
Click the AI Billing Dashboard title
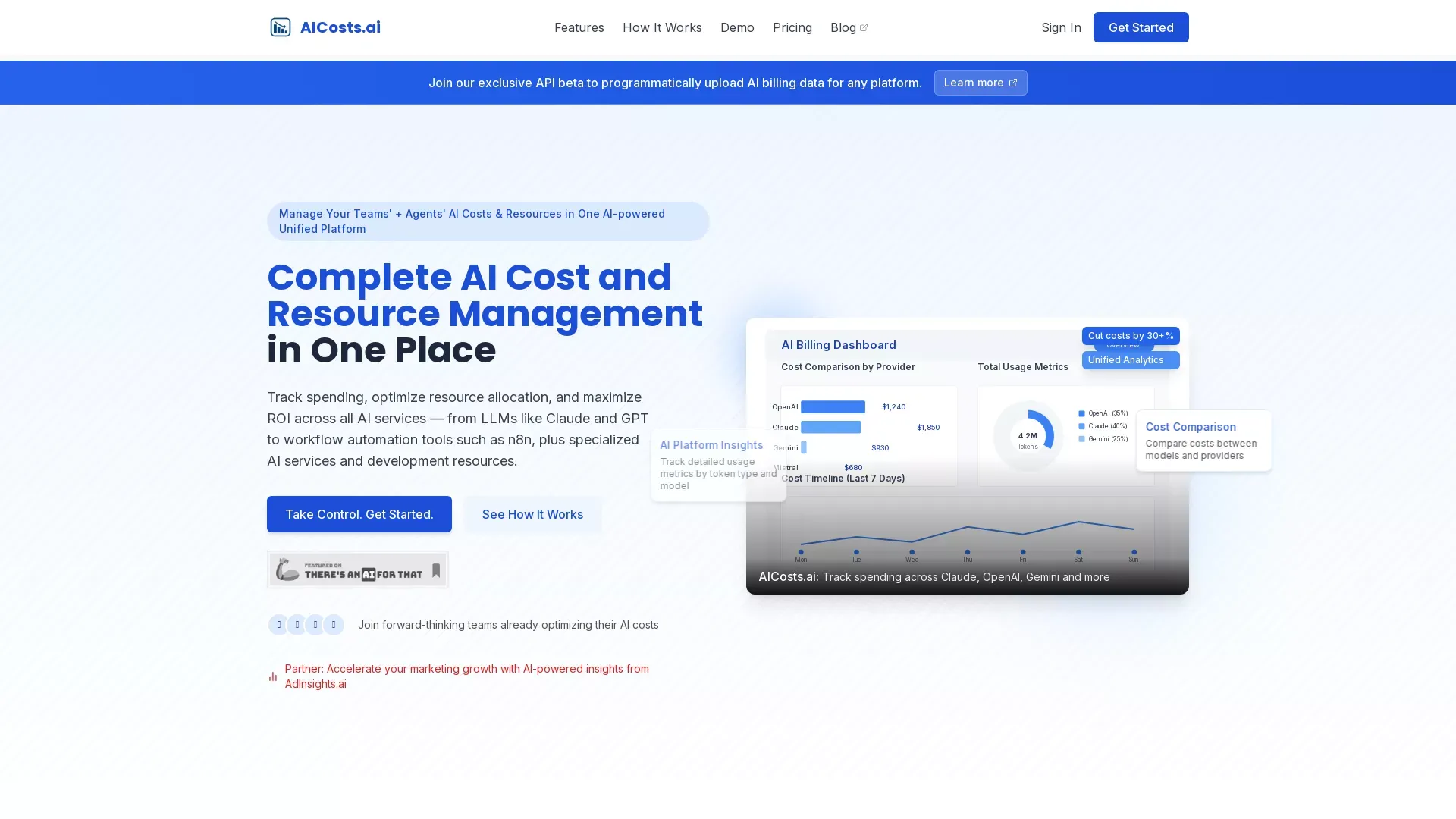pos(838,345)
